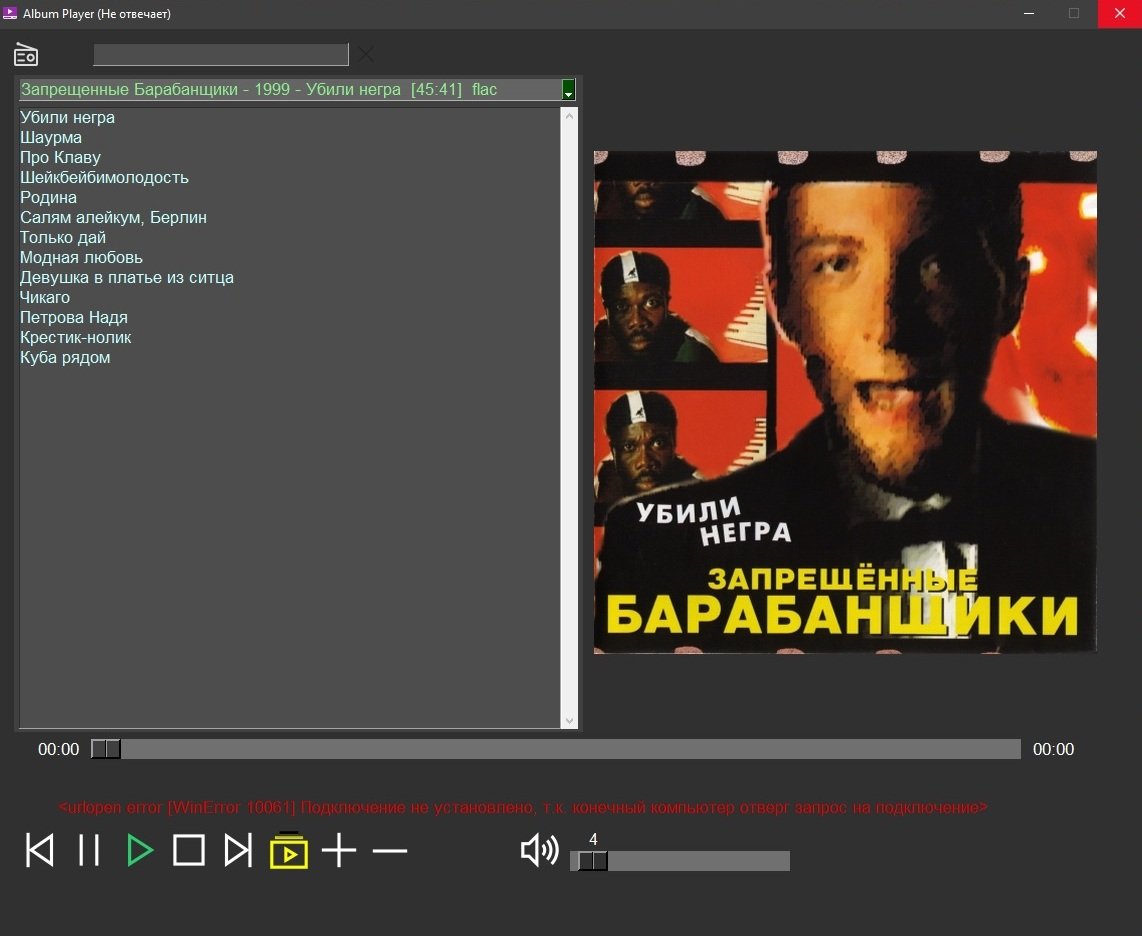Viewport: 1142px width, 936px height.
Task: Select album entry Запрещенные Барабанщики - 1999
Action: 291,90
